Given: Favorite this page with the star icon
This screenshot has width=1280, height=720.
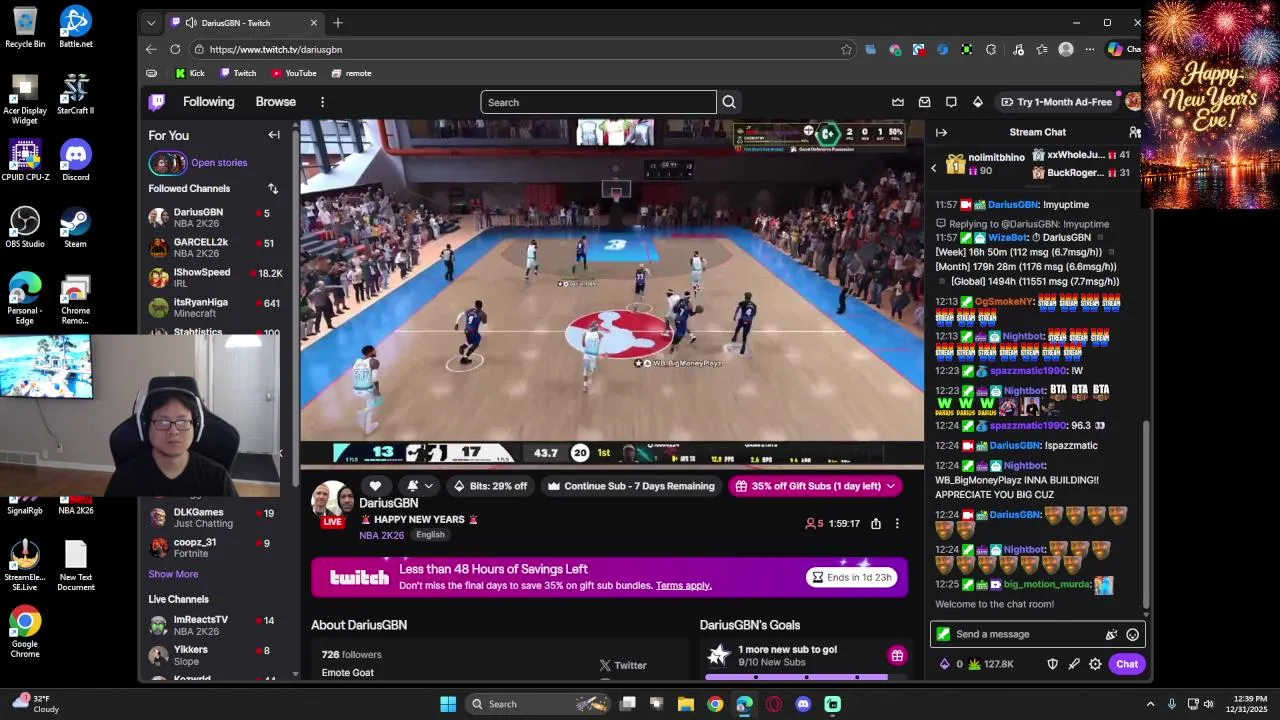Looking at the screenshot, I should 846,49.
